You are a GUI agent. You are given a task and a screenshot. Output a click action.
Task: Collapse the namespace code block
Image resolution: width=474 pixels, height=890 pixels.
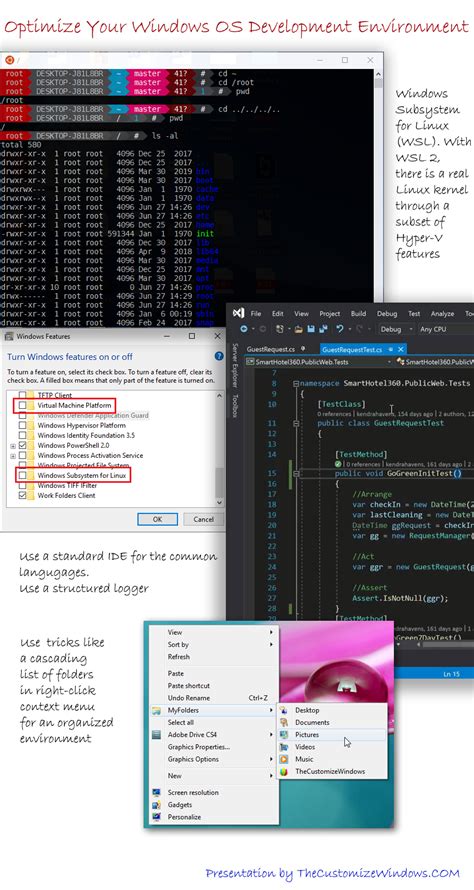click(296, 384)
